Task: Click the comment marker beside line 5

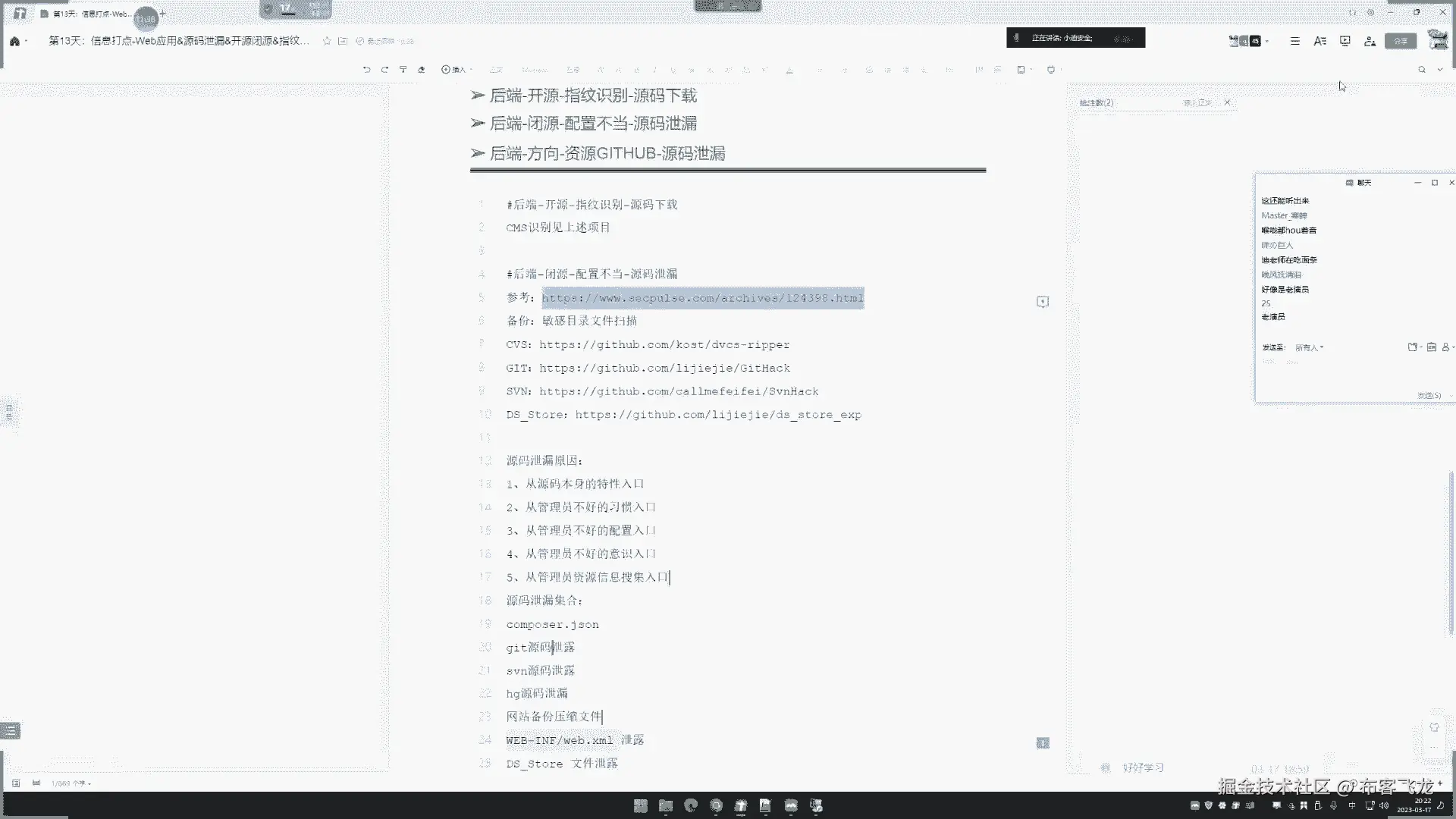Action: (x=1043, y=302)
